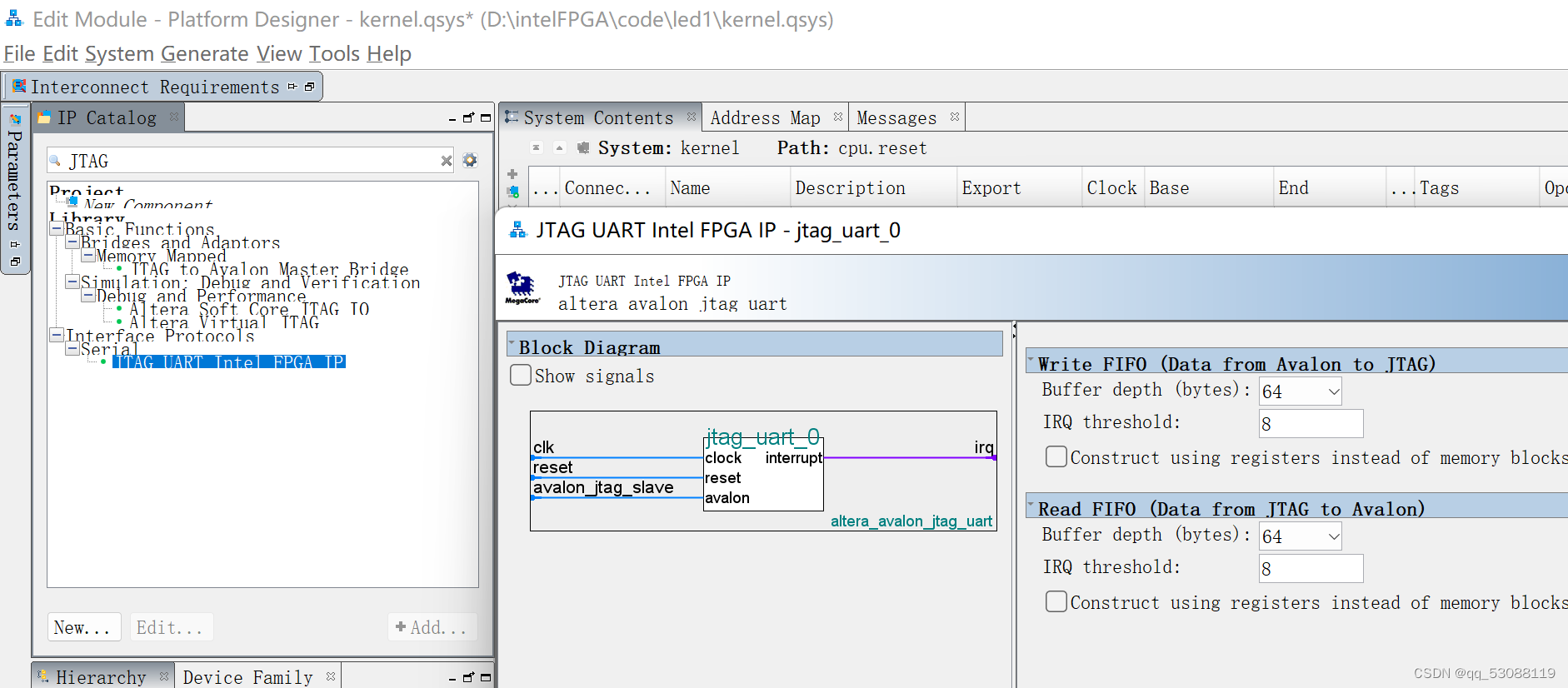Collapse the Read FIFO section

coord(1031,504)
